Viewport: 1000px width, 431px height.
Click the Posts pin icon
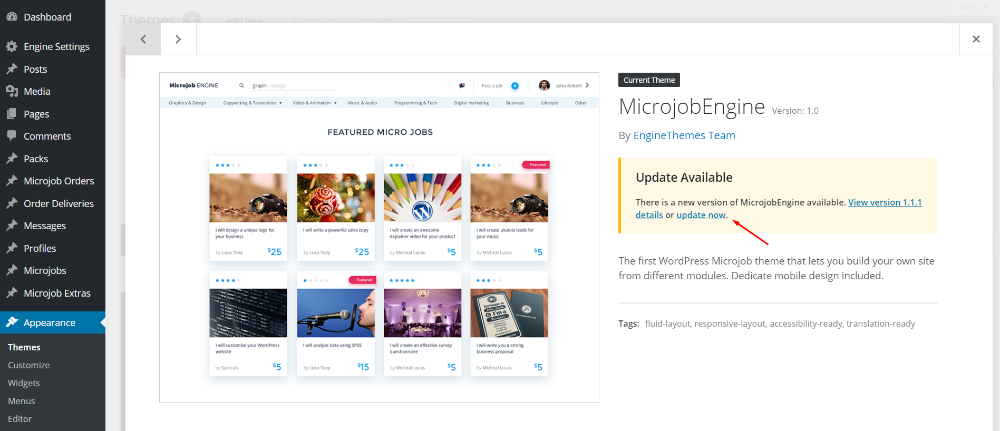click(x=11, y=69)
